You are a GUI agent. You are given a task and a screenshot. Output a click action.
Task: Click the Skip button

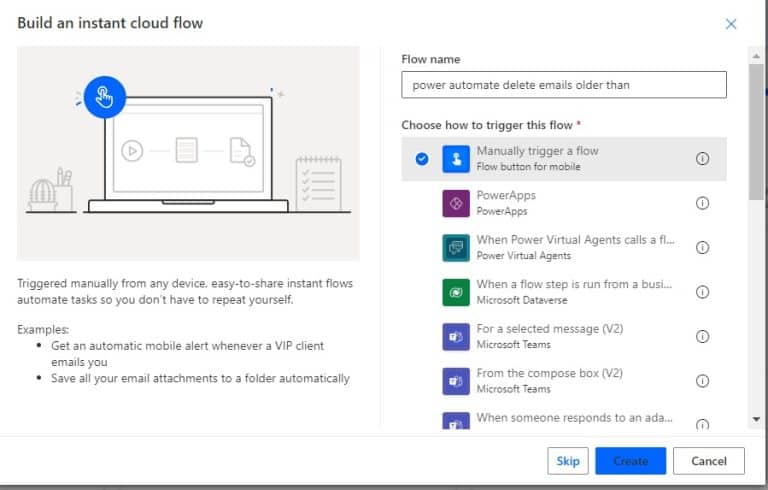click(x=568, y=461)
